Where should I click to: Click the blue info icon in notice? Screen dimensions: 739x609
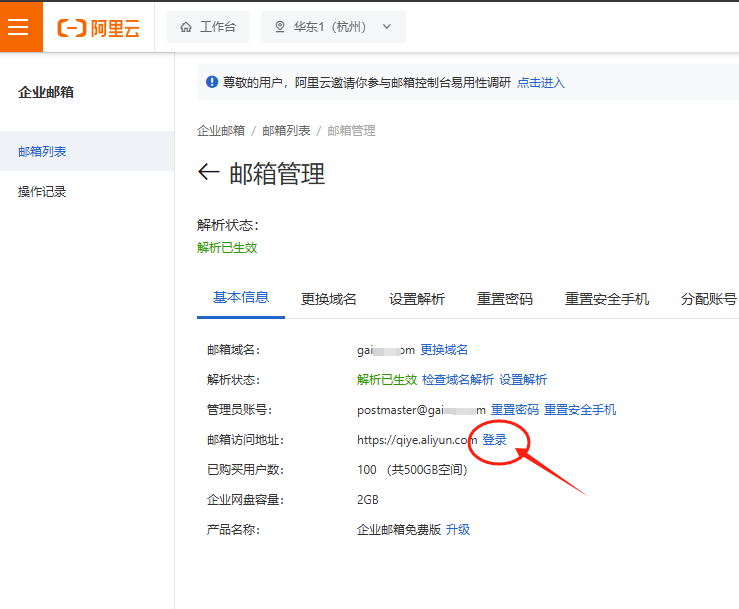(x=212, y=82)
